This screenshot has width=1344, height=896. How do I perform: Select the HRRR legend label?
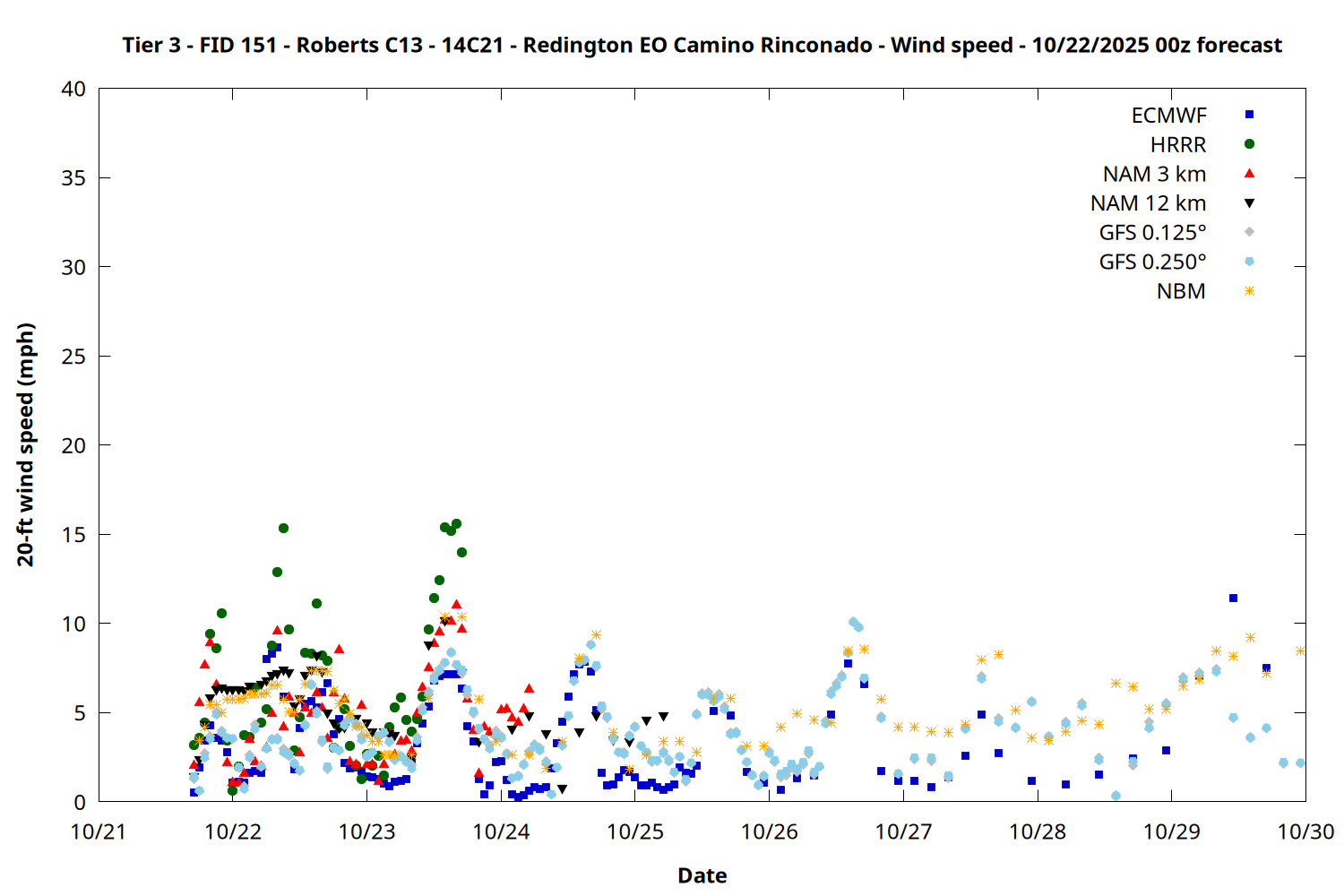click(1177, 145)
